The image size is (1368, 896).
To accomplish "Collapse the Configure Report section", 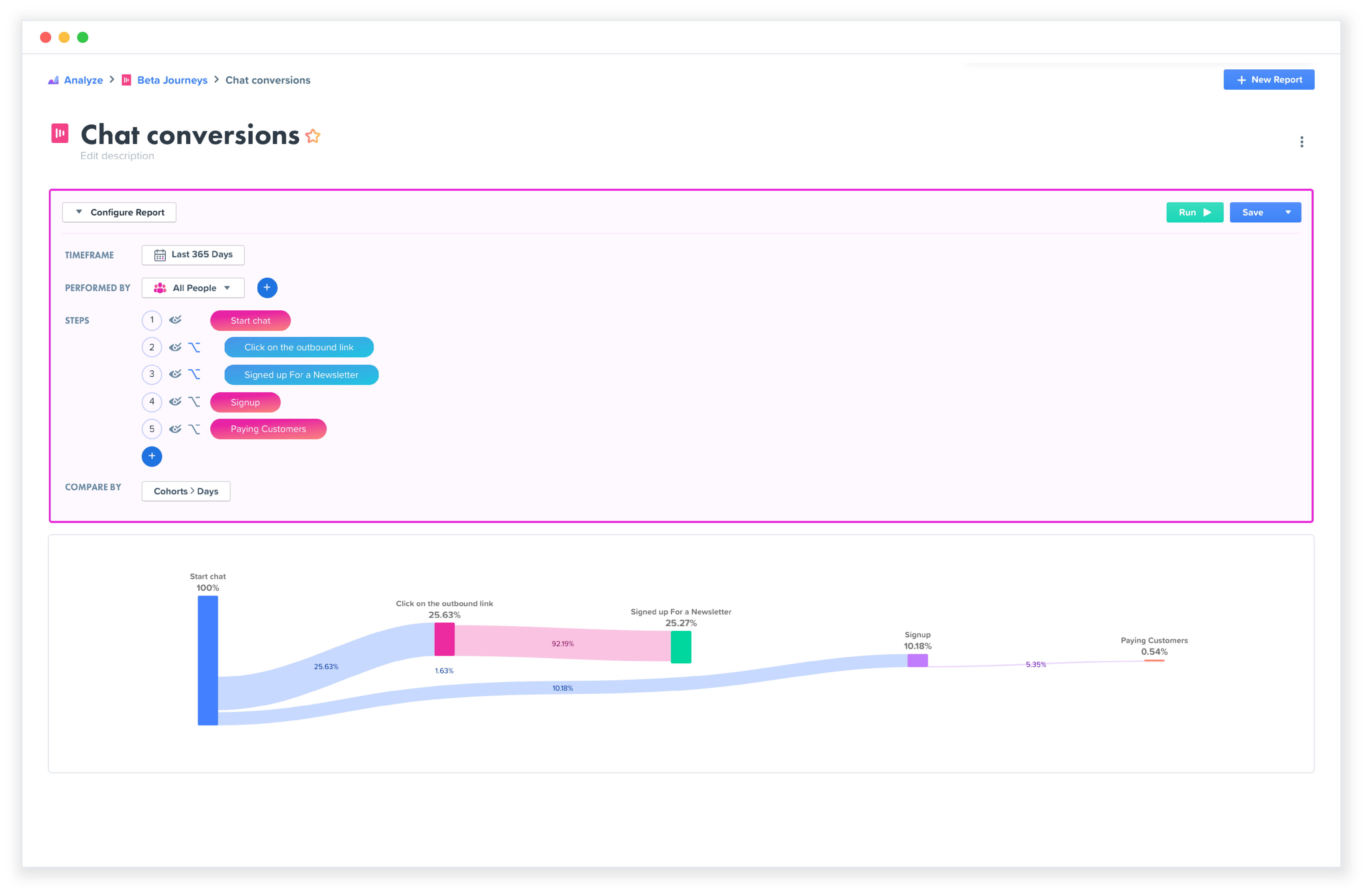I will pos(119,212).
